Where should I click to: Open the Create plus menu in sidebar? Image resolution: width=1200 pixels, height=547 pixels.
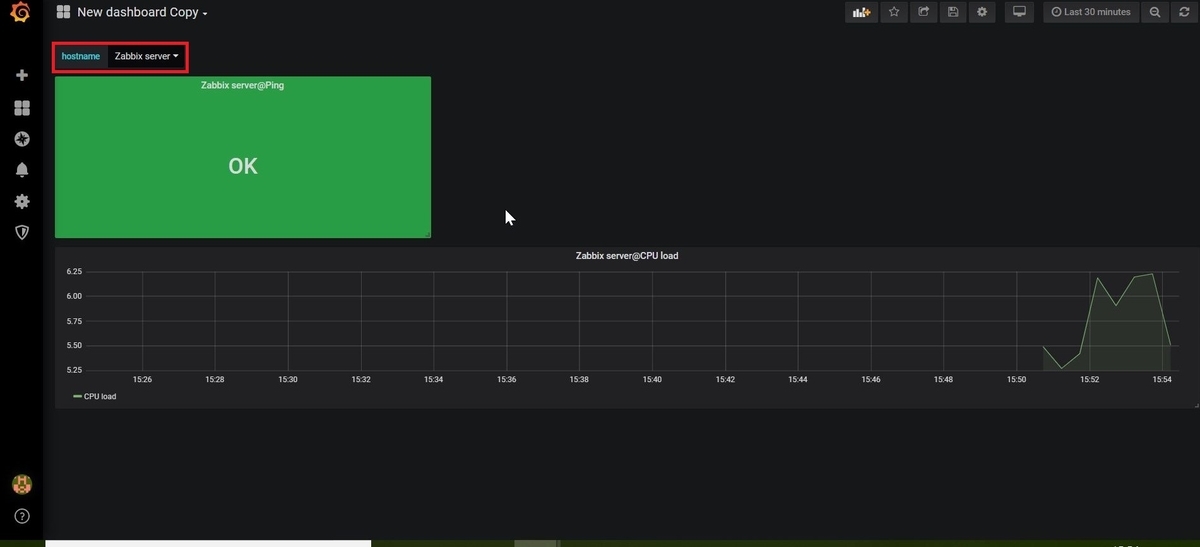(x=22, y=75)
